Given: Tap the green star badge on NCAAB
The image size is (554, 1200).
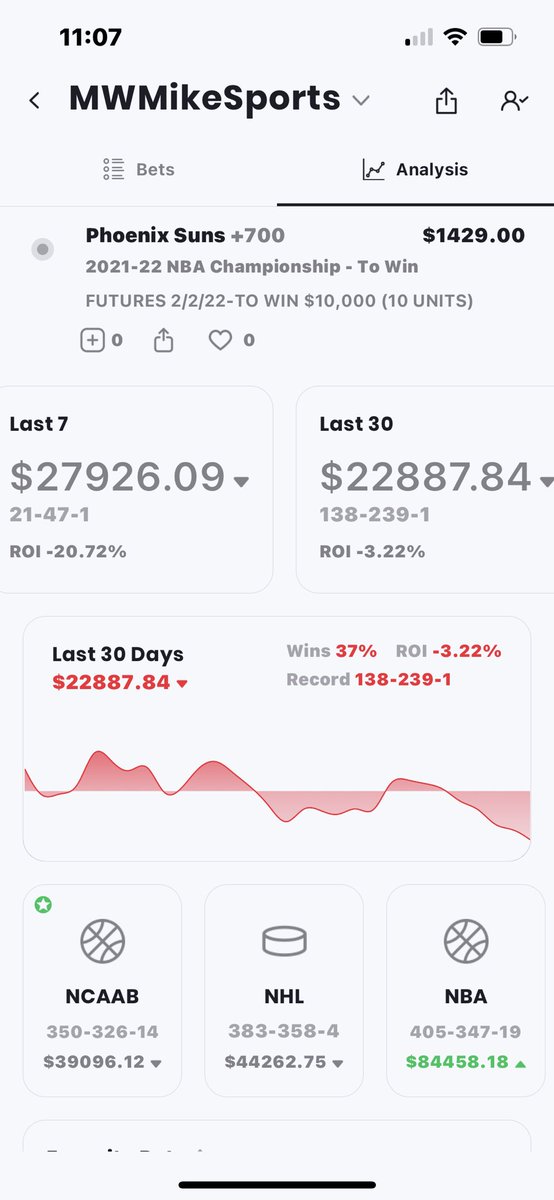Looking at the screenshot, I should [x=43, y=905].
